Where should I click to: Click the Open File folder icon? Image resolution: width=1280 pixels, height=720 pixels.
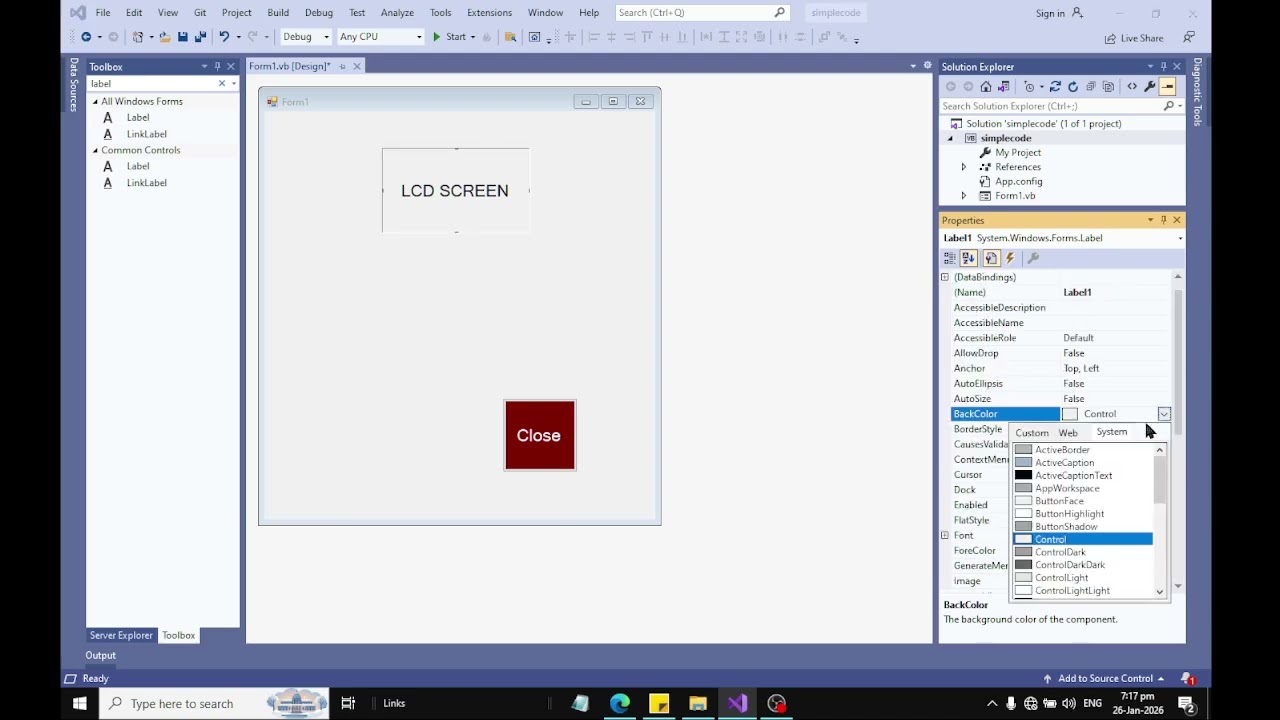coord(164,37)
